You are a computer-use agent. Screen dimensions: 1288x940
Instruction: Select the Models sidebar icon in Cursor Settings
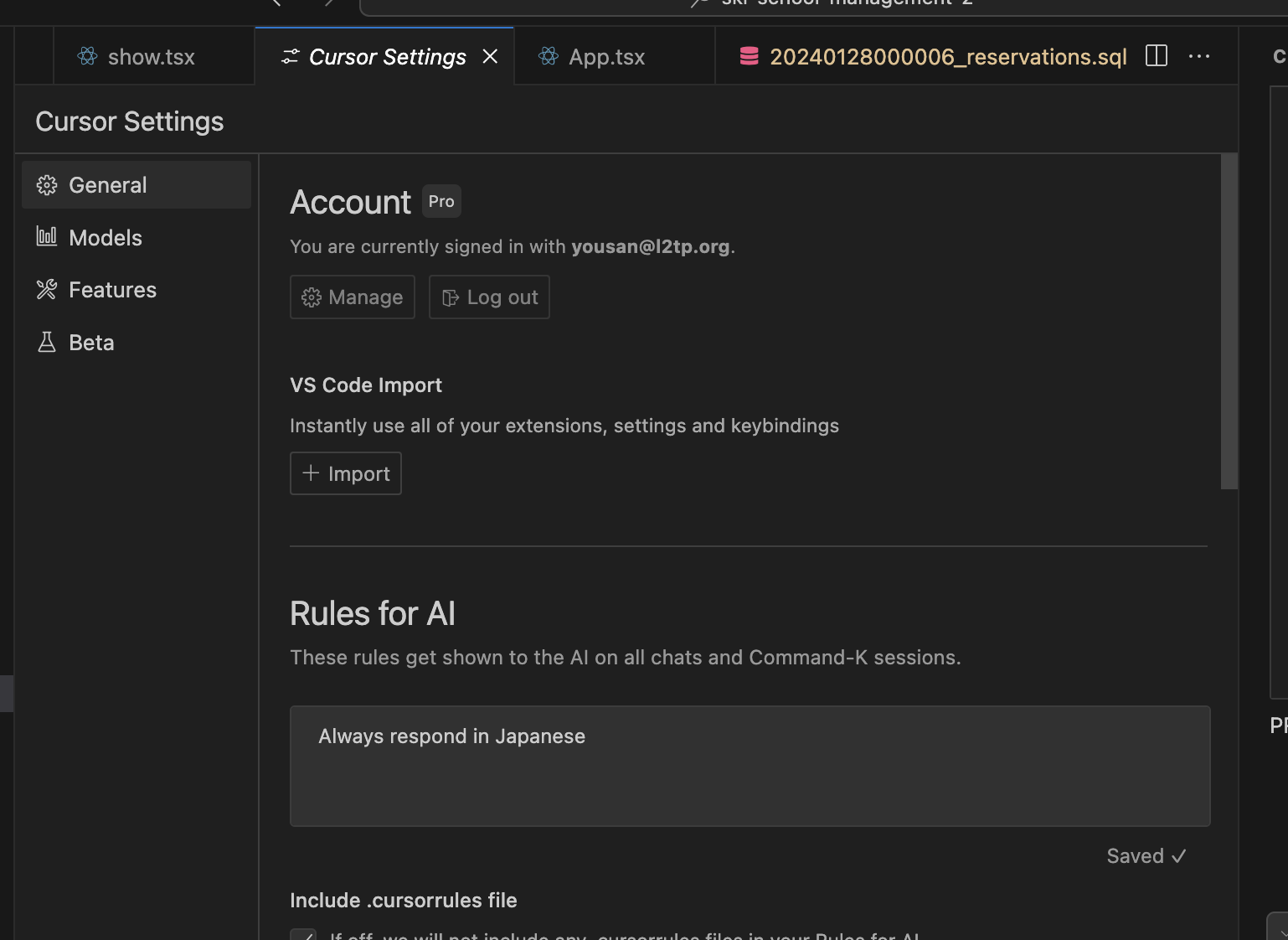tap(48, 237)
